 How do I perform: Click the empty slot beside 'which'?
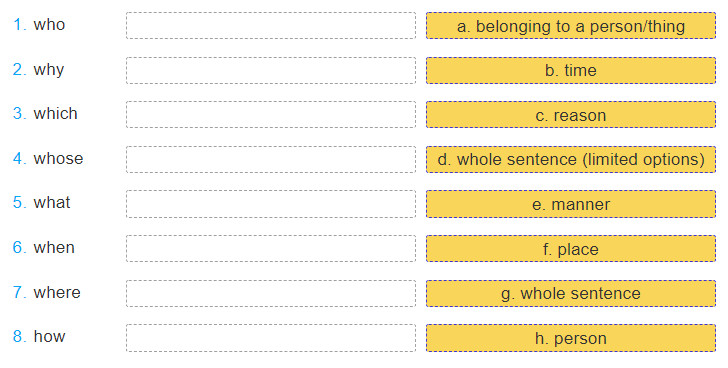pyautogui.click(x=271, y=115)
